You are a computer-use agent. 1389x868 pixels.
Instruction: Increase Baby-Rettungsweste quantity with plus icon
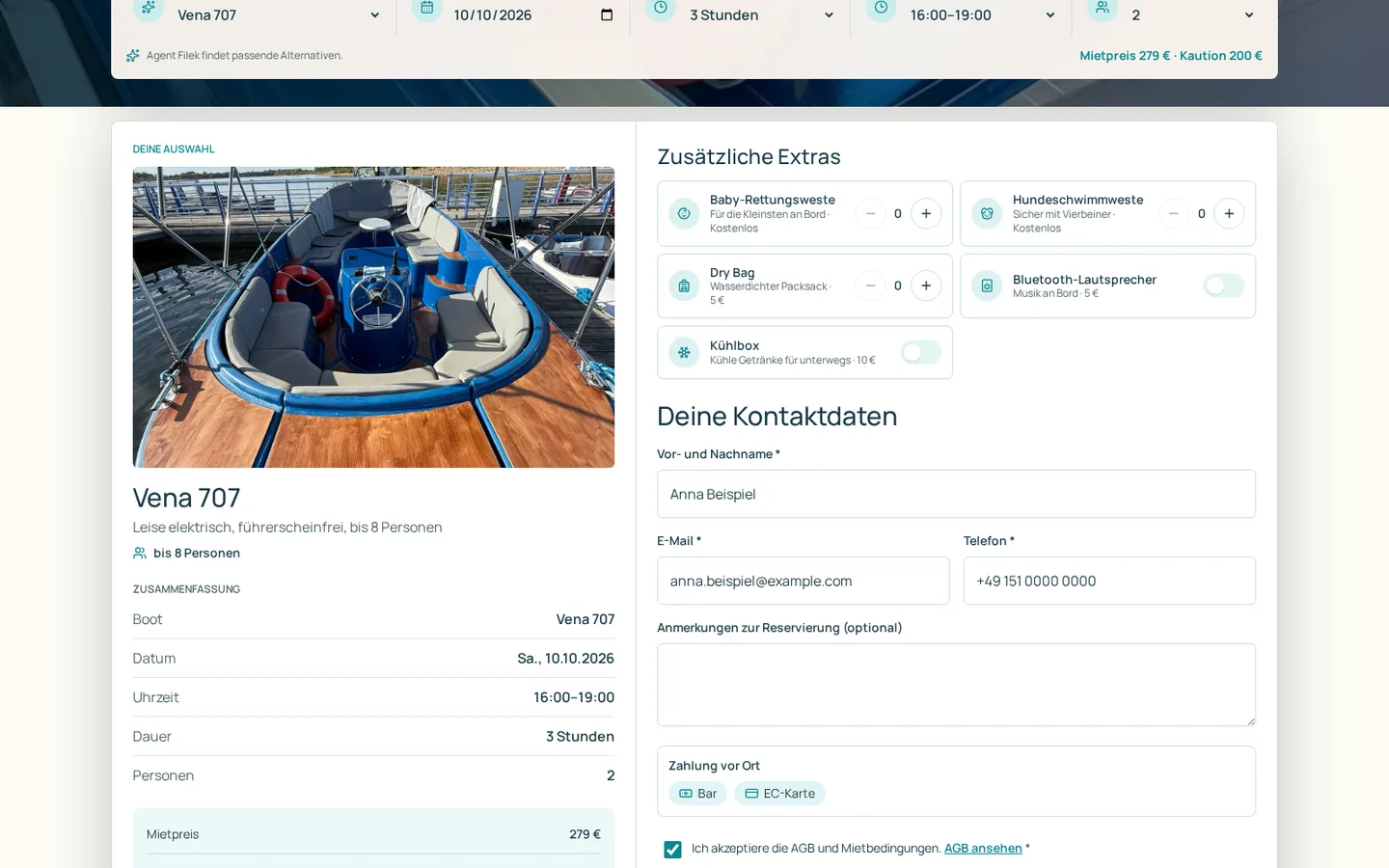(926, 214)
